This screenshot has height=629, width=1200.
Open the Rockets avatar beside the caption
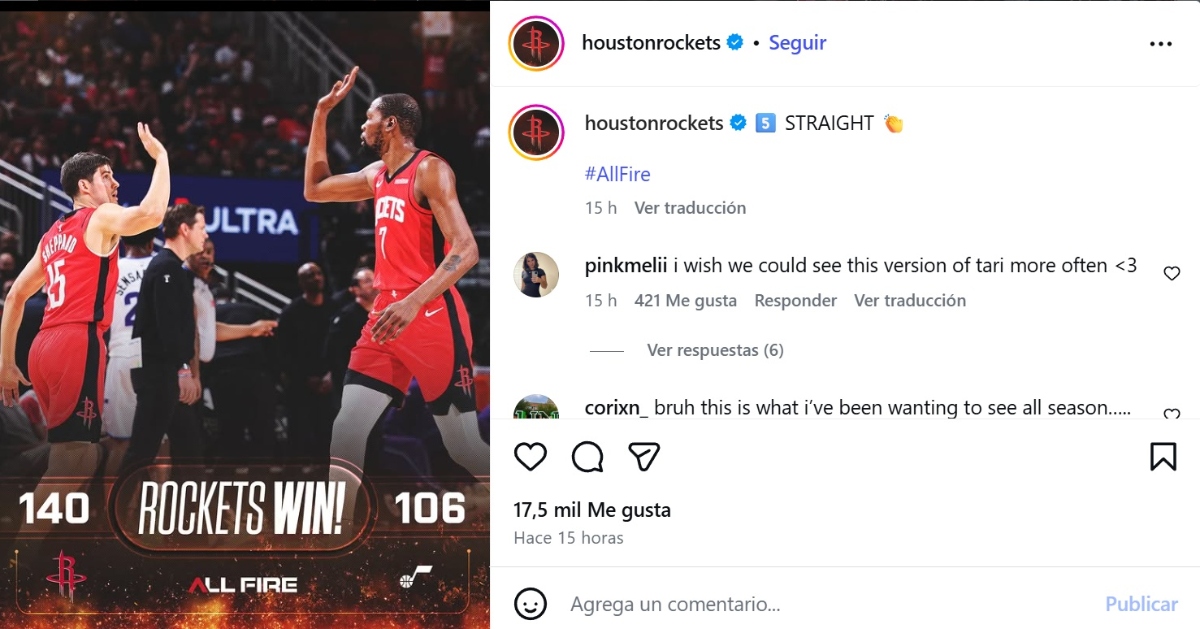[536, 132]
